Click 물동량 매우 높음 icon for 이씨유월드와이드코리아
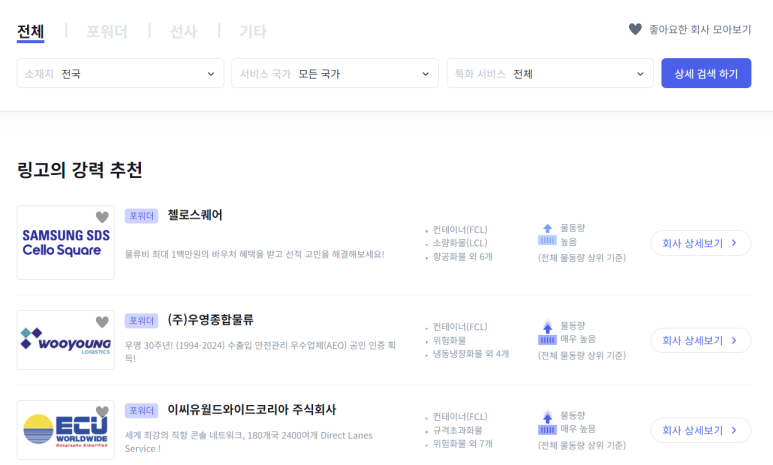The width and height of the screenshot is (773, 465). pos(547,422)
